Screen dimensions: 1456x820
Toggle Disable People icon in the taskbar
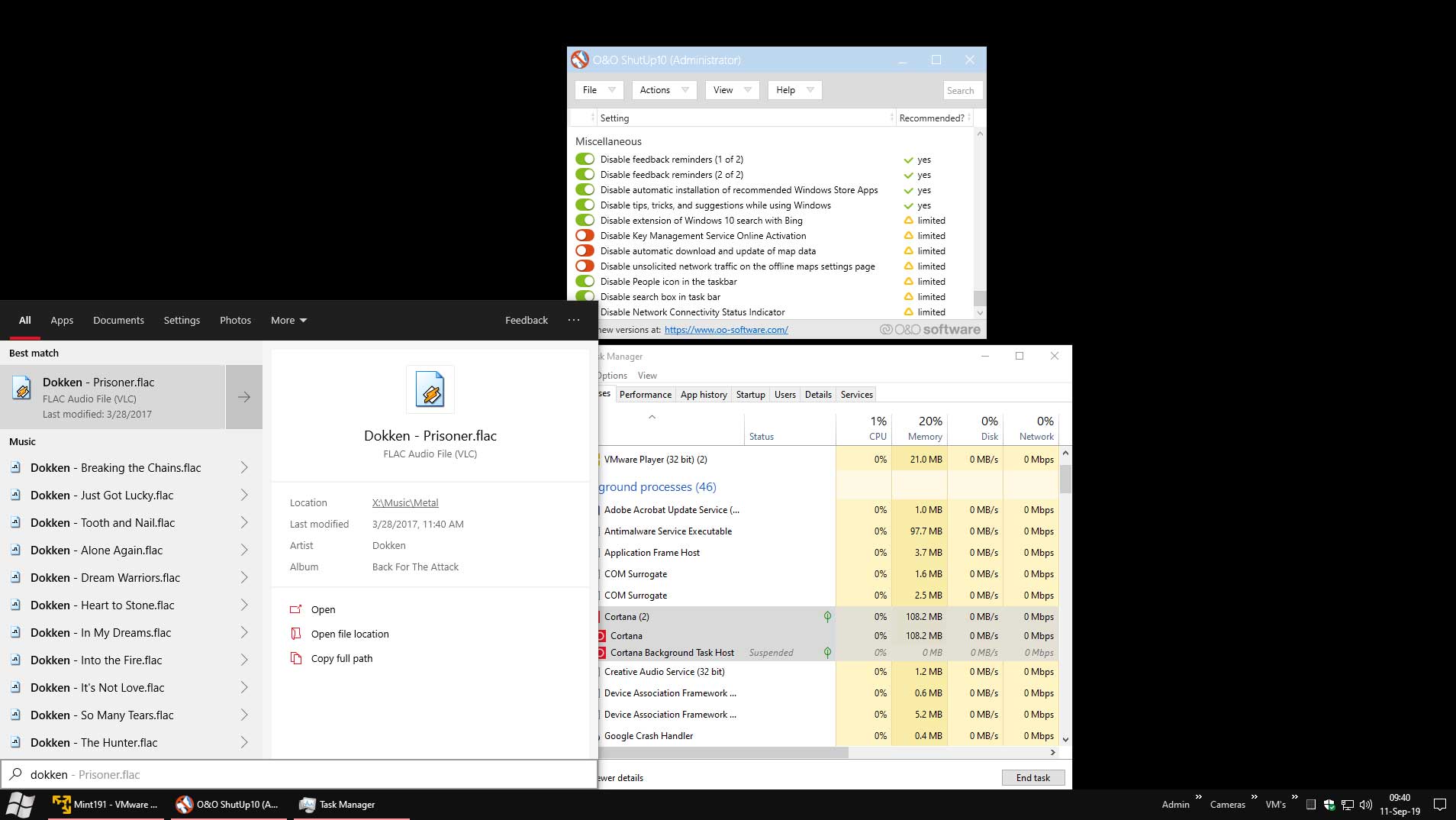(x=585, y=281)
